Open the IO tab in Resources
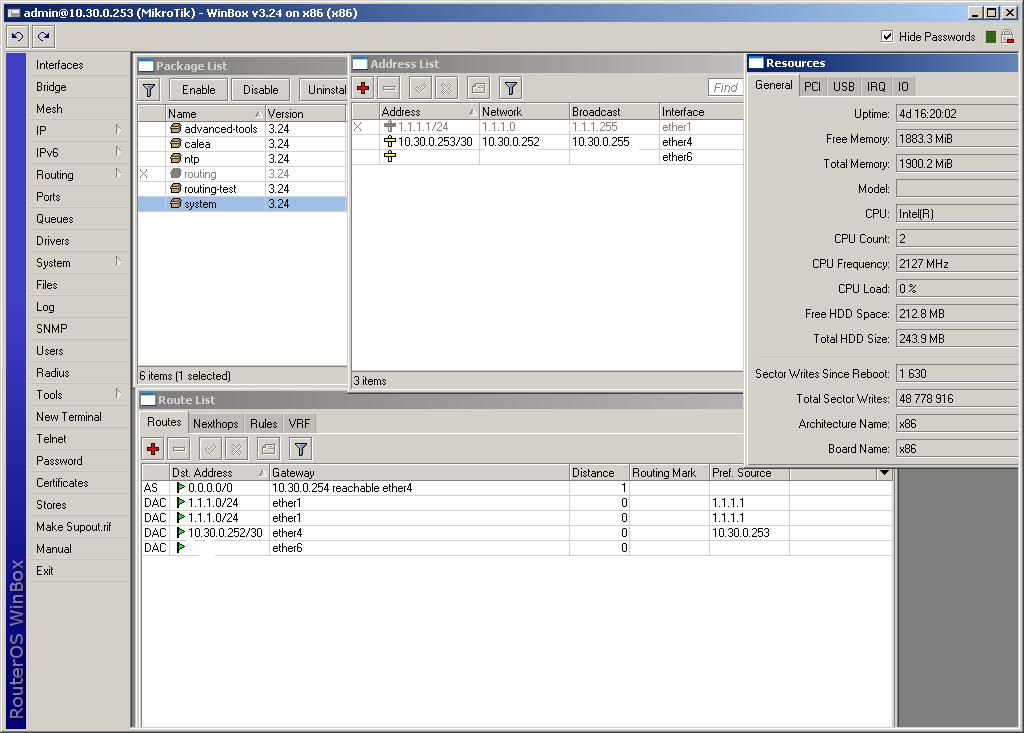Viewport: 1024px width, 733px height. [903, 86]
